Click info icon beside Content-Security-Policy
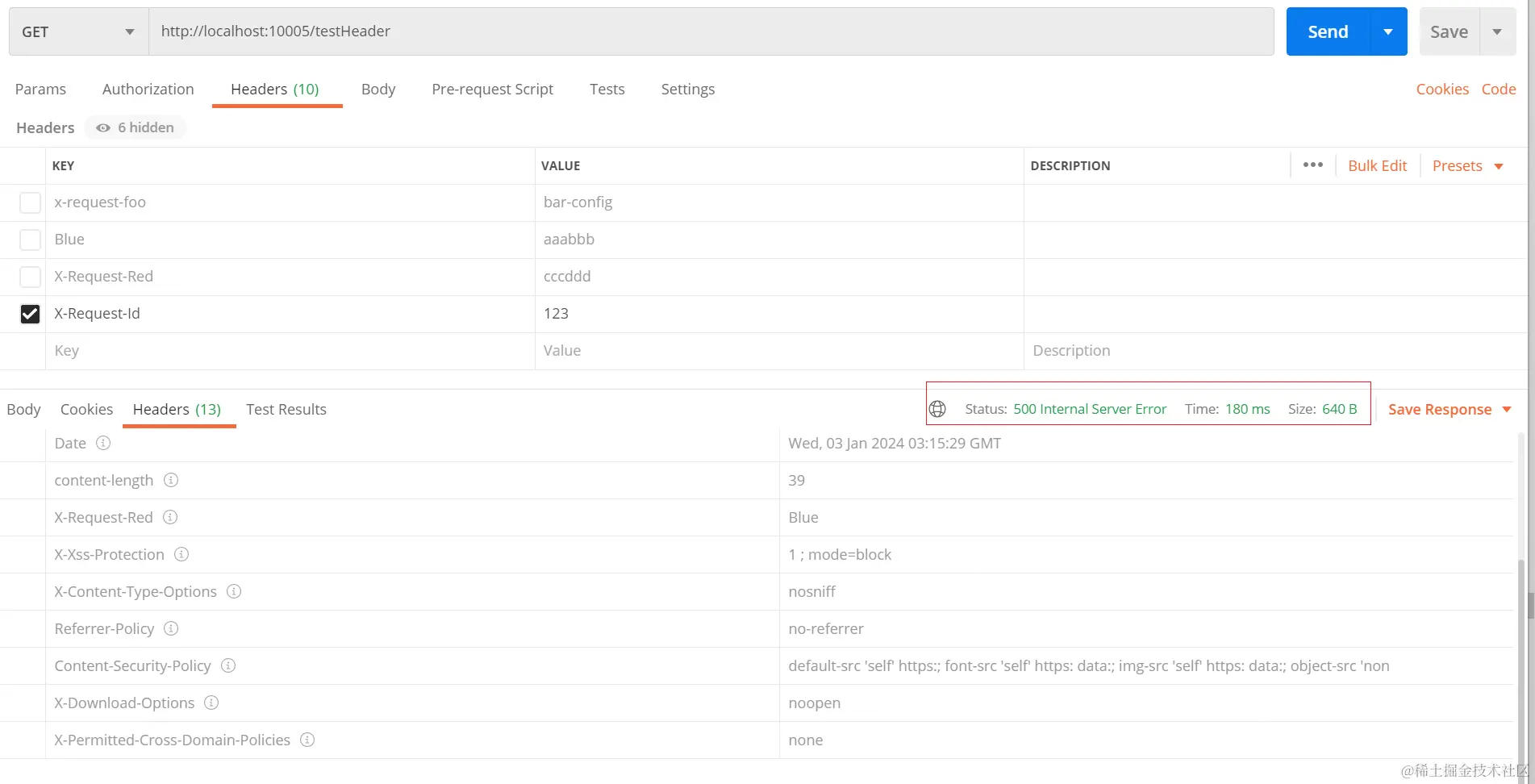The image size is (1535, 784). (228, 665)
